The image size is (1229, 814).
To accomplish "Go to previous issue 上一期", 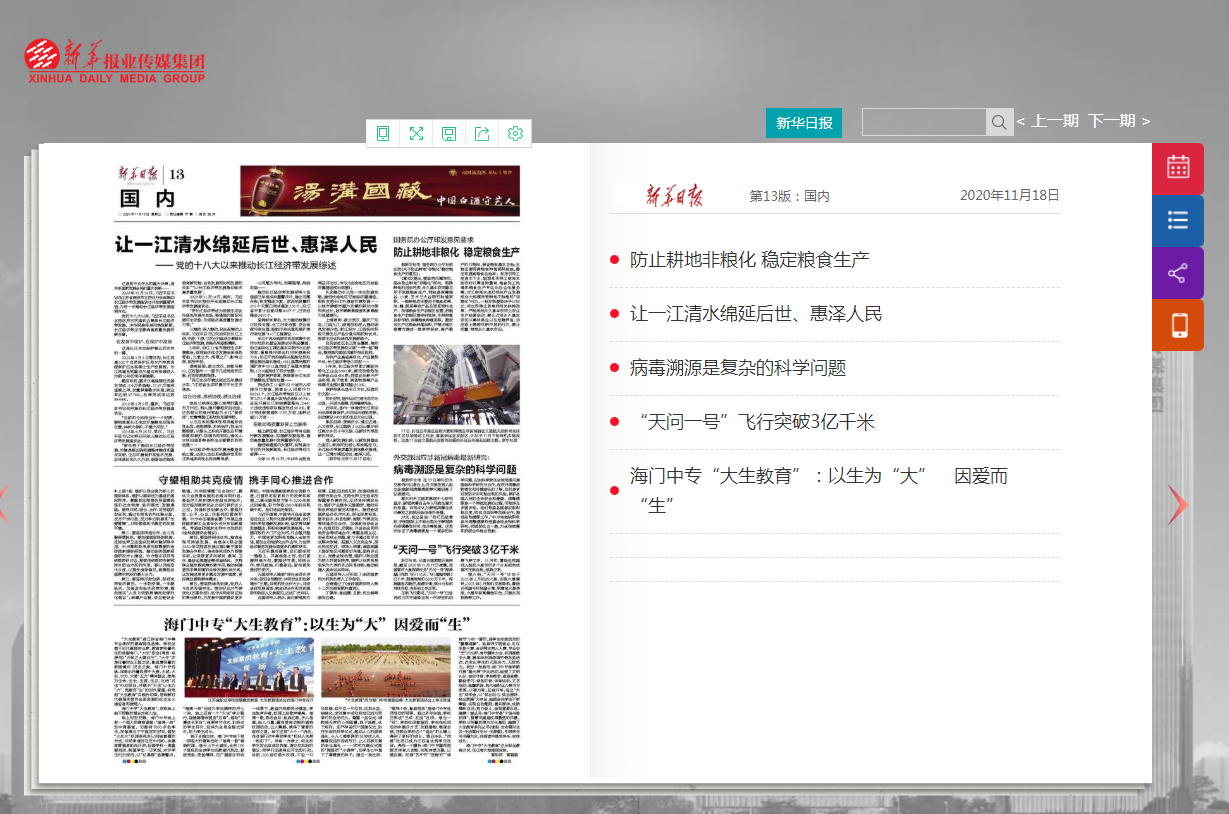I will pyautogui.click(x=1048, y=121).
